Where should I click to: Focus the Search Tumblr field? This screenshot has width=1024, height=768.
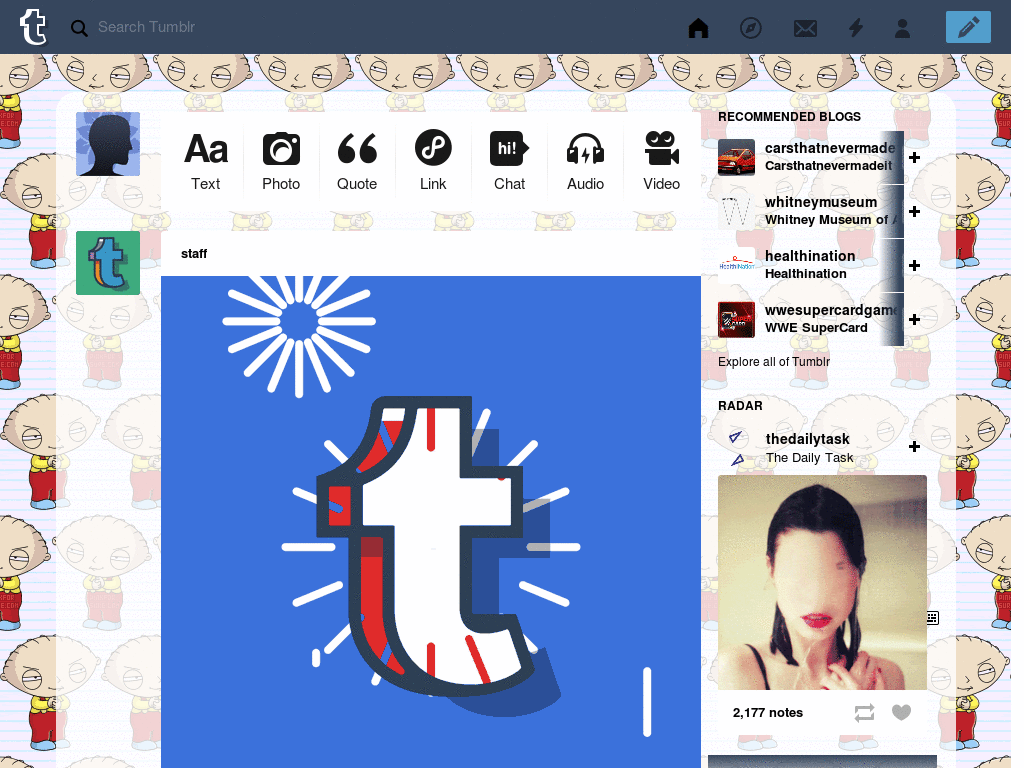pyautogui.click(x=146, y=27)
